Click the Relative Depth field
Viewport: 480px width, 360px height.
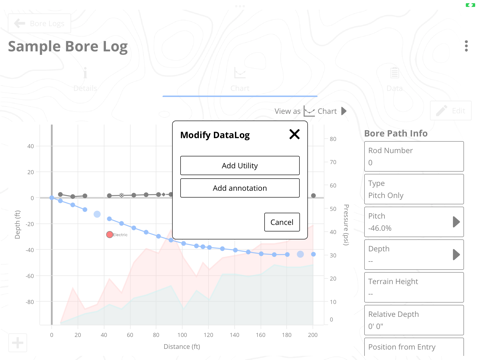(414, 320)
